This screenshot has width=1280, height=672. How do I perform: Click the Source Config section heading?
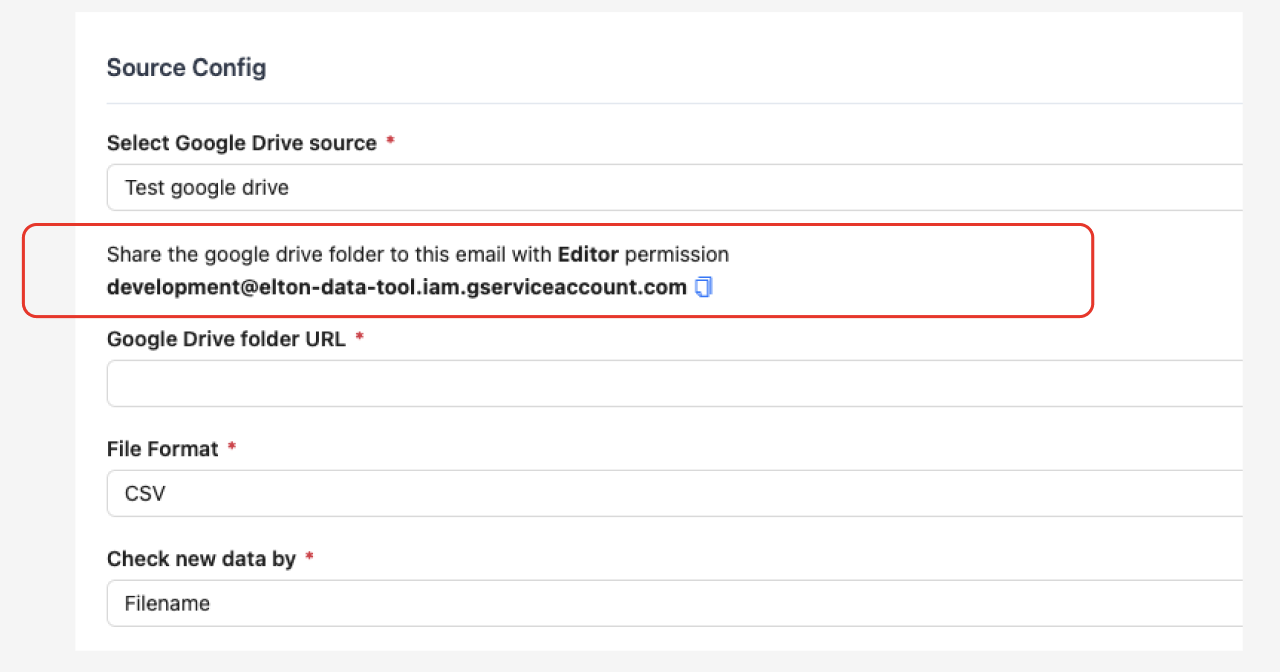(186, 67)
